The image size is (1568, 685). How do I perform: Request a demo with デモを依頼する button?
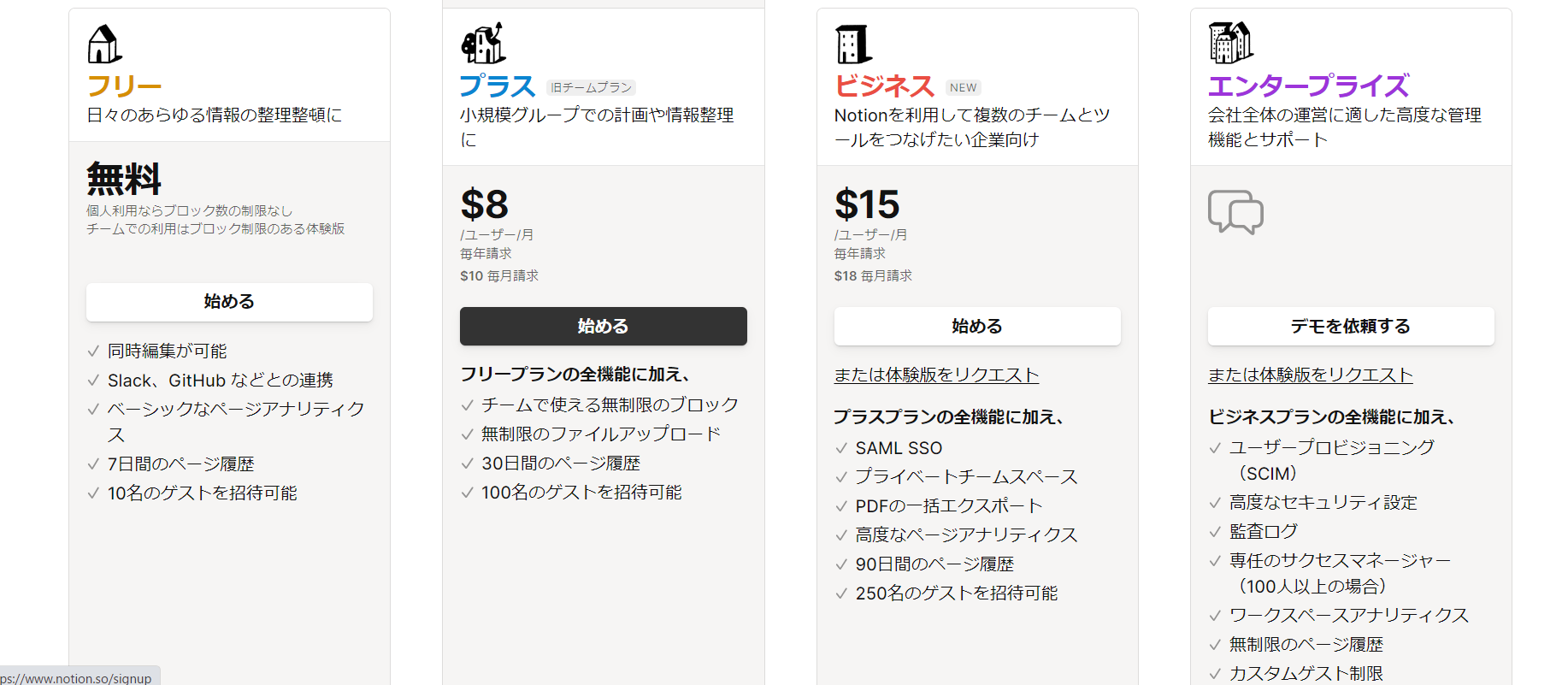point(1351,326)
